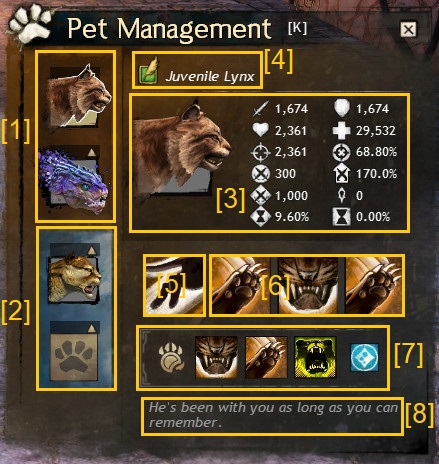Click the rename pet quill icon
Screen dimensions: 439x464
pyautogui.click(x=149, y=71)
